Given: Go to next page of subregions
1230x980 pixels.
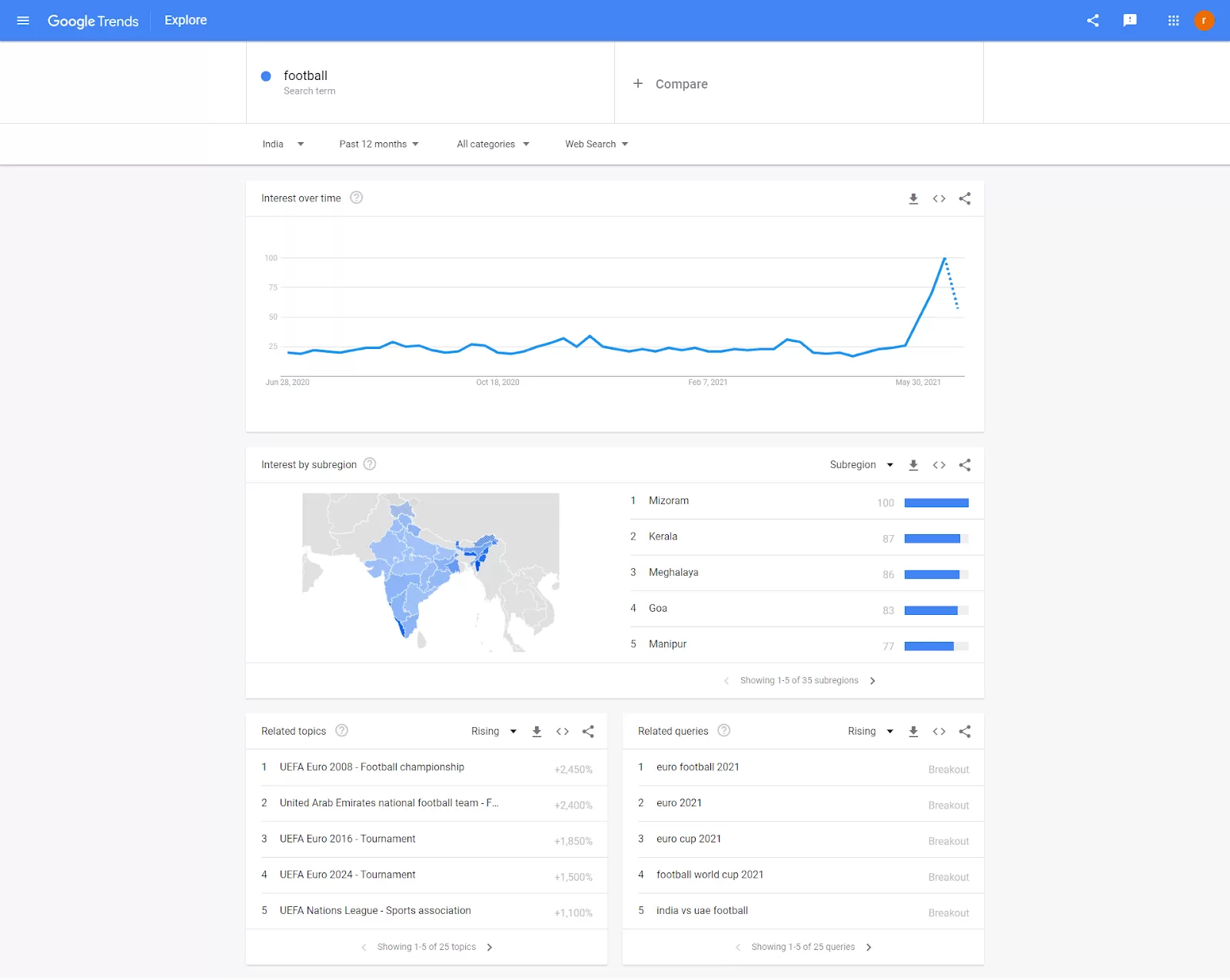Looking at the screenshot, I should (x=873, y=681).
